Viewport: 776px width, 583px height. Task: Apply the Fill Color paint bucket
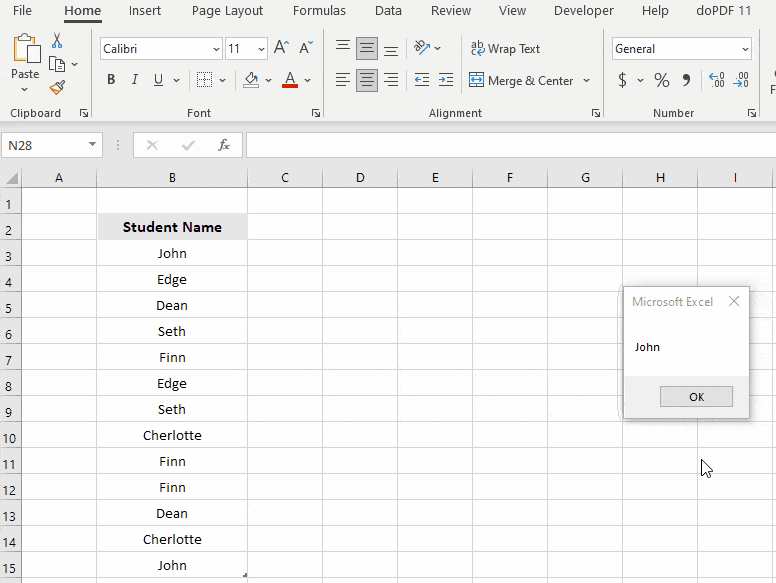pyautogui.click(x=251, y=80)
